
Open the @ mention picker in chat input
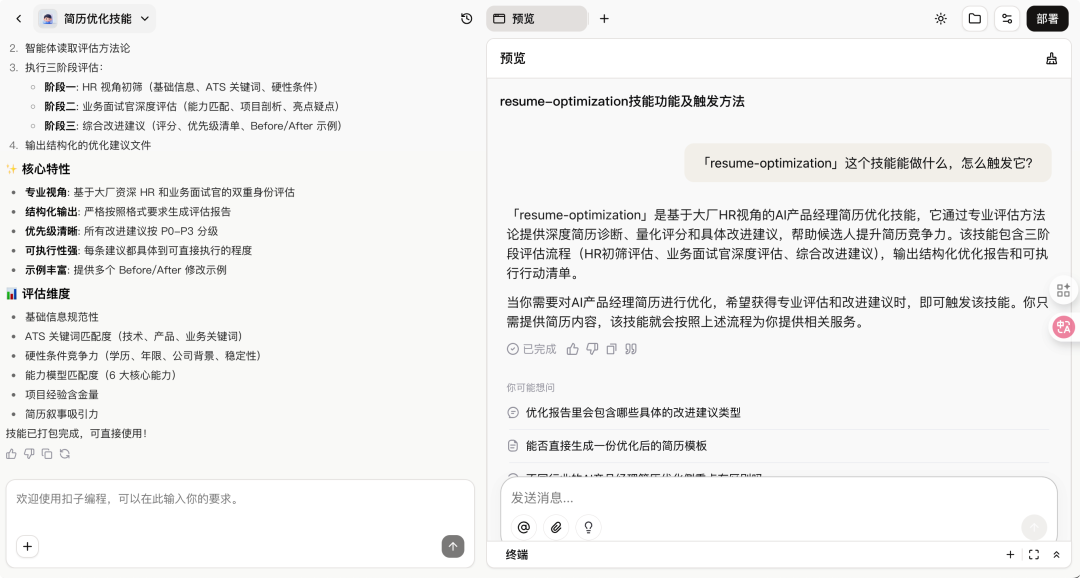click(x=523, y=527)
